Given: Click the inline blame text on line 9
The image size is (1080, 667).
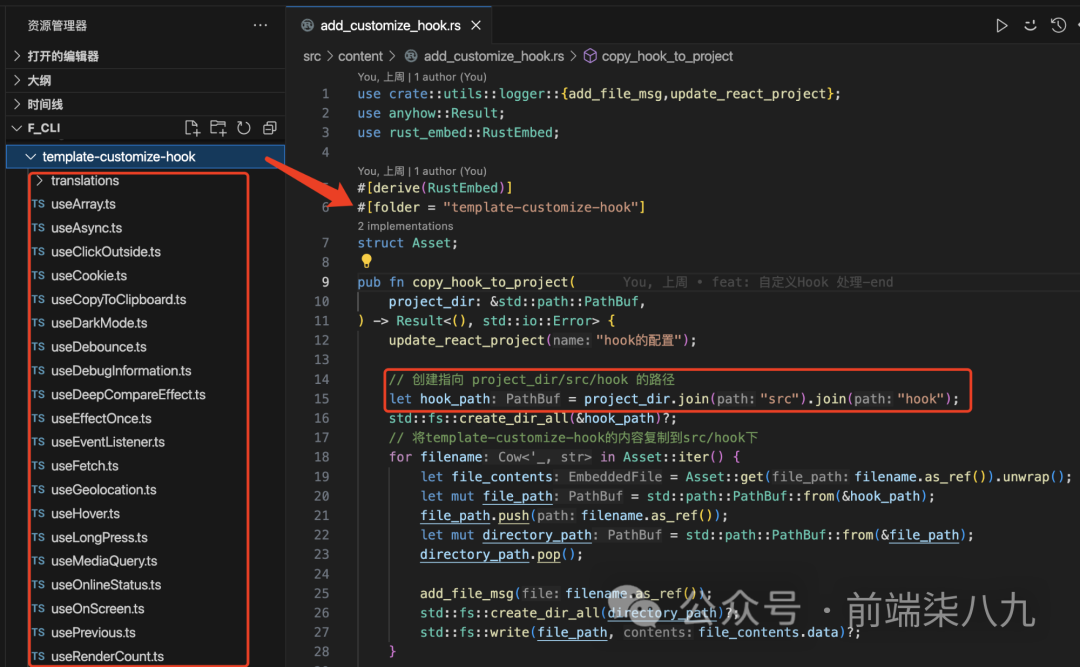Looking at the screenshot, I should coord(758,282).
